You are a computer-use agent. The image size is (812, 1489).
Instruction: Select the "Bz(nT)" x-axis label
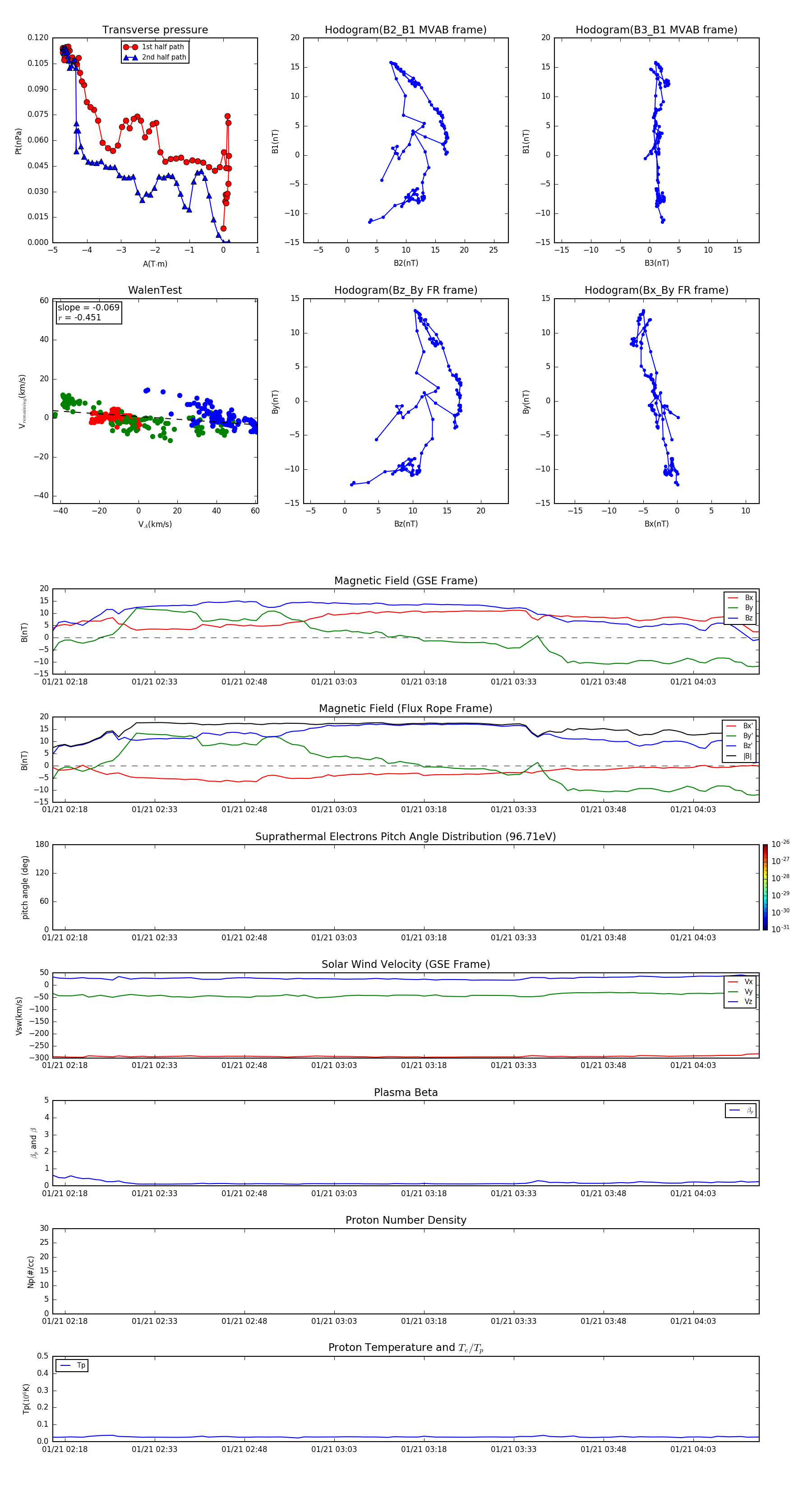tap(406, 524)
